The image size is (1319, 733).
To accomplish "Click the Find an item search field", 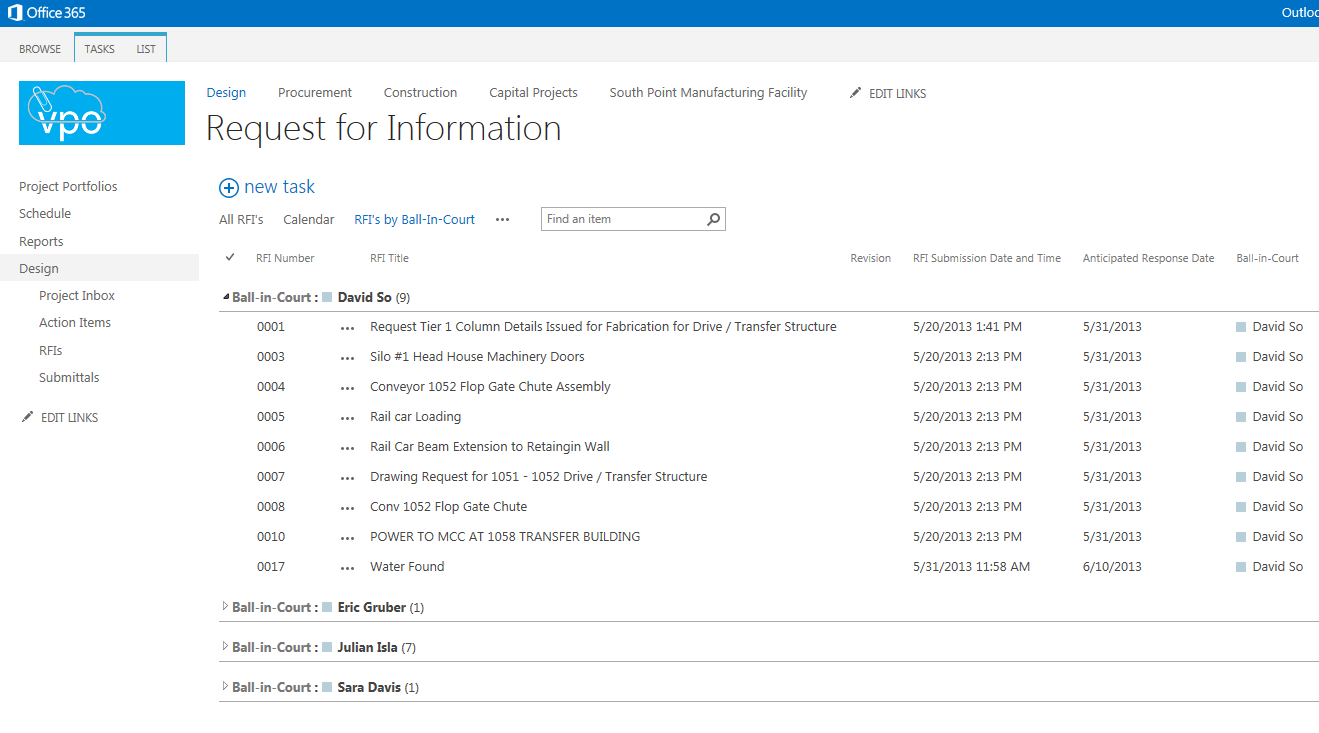I will (x=622, y=219).
